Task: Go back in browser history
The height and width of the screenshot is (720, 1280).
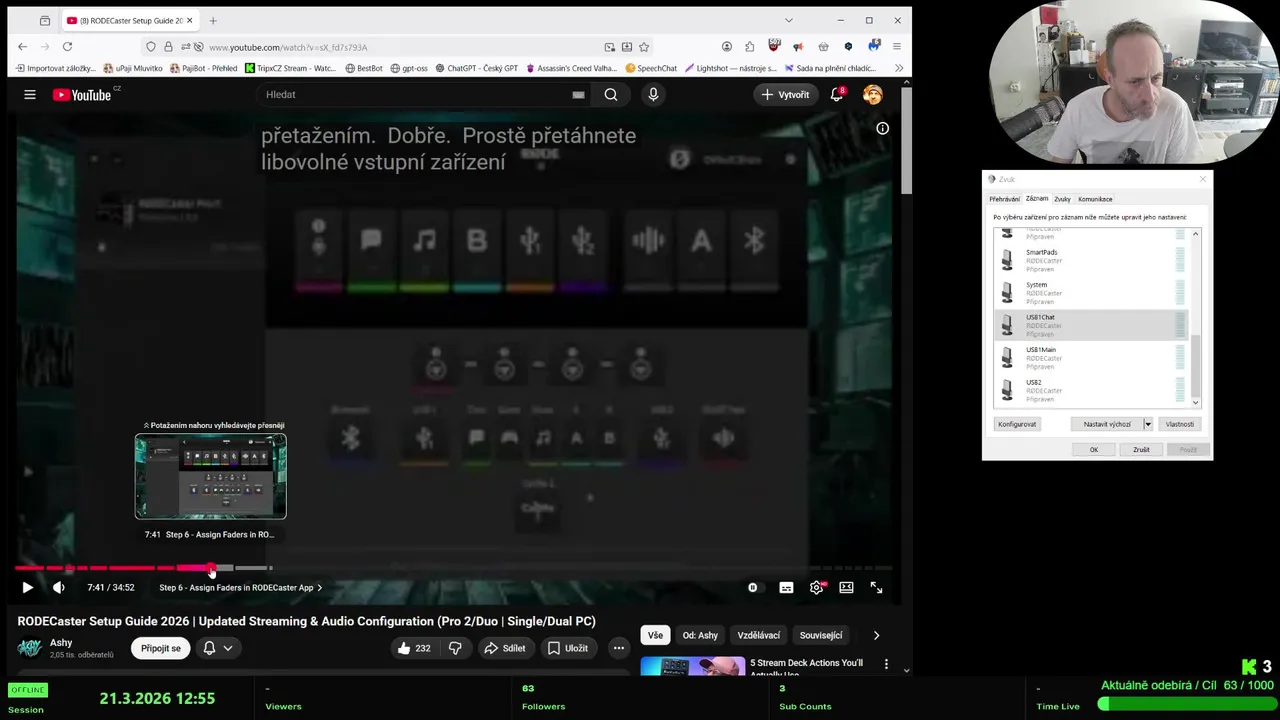Action: tap(22, 46)
